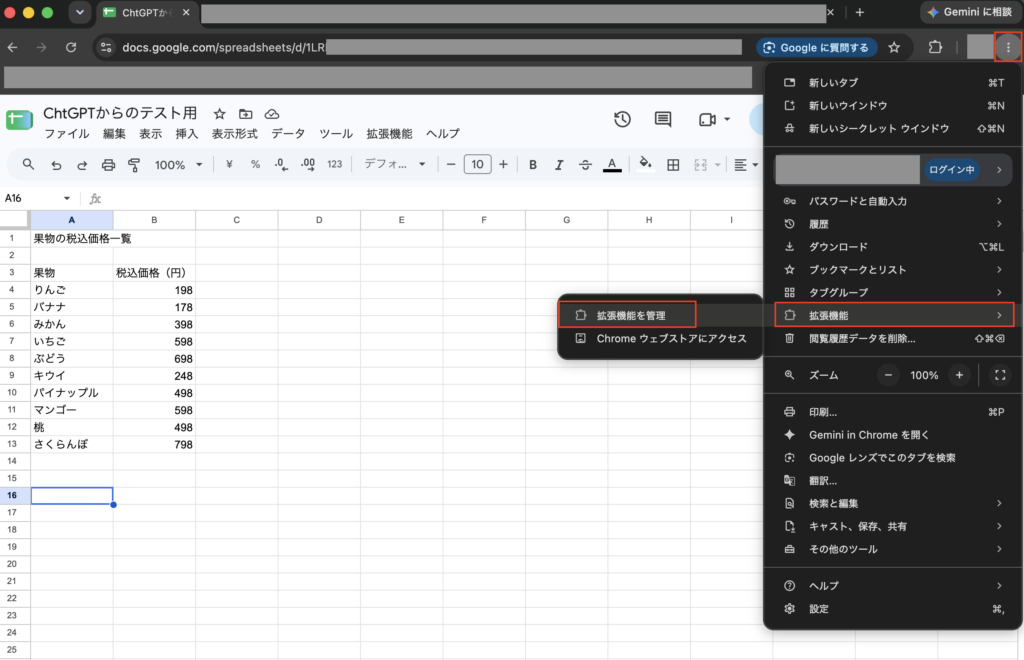Redo action in Sheets toolbar

click(x=82, y=165)
